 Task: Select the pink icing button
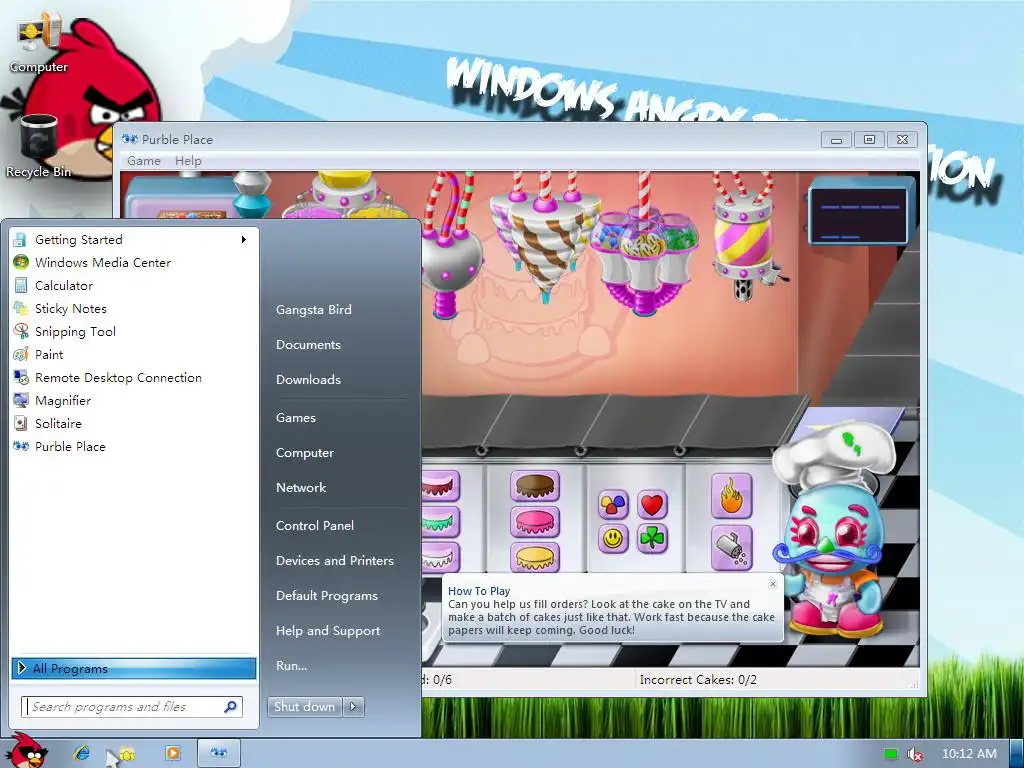point(535,522)
